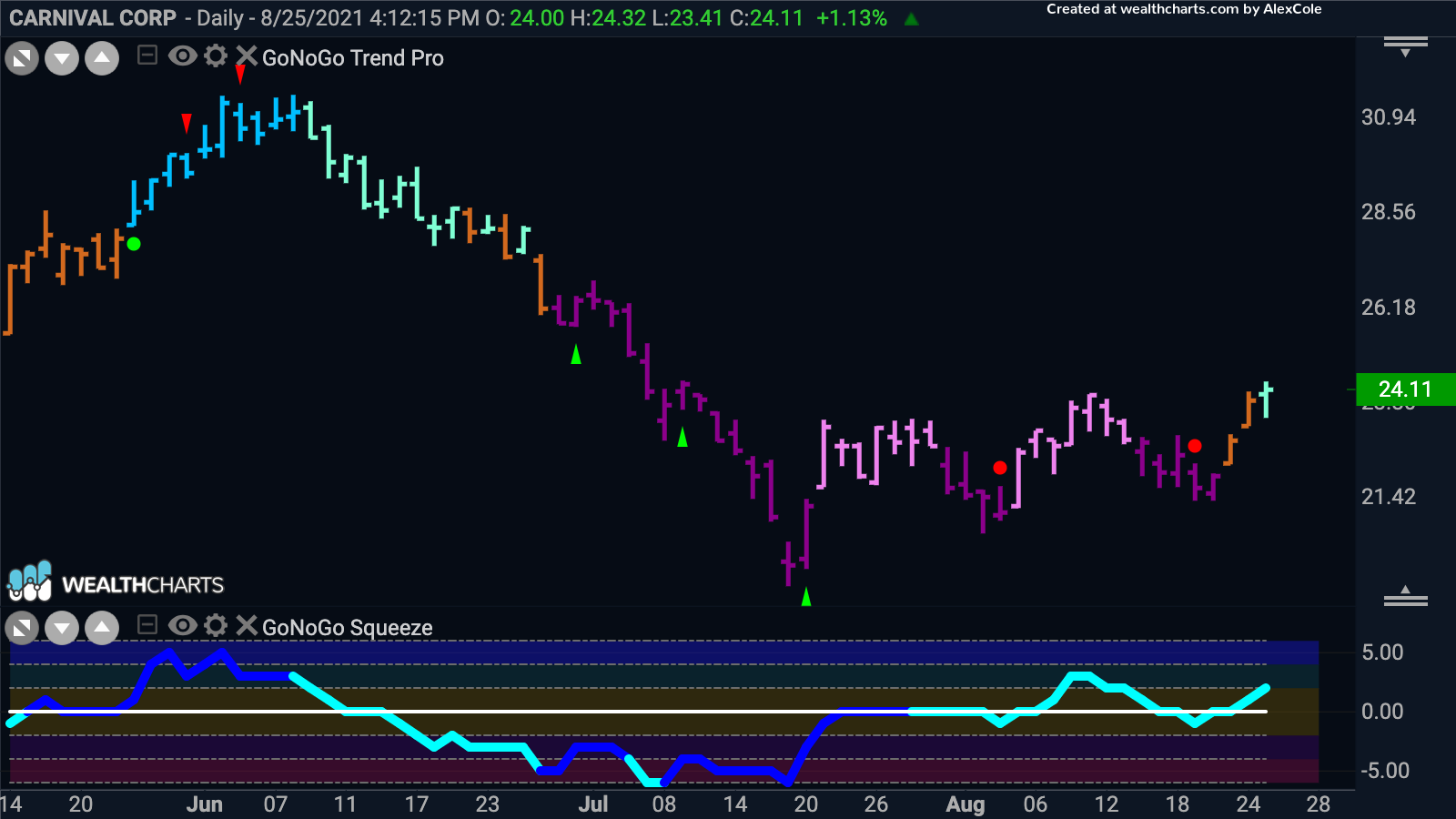Image resolution: width=1456 pixels, height=819 pixels.
Task: Click the red dot signal near August 18
Action: click(1195, 446)
